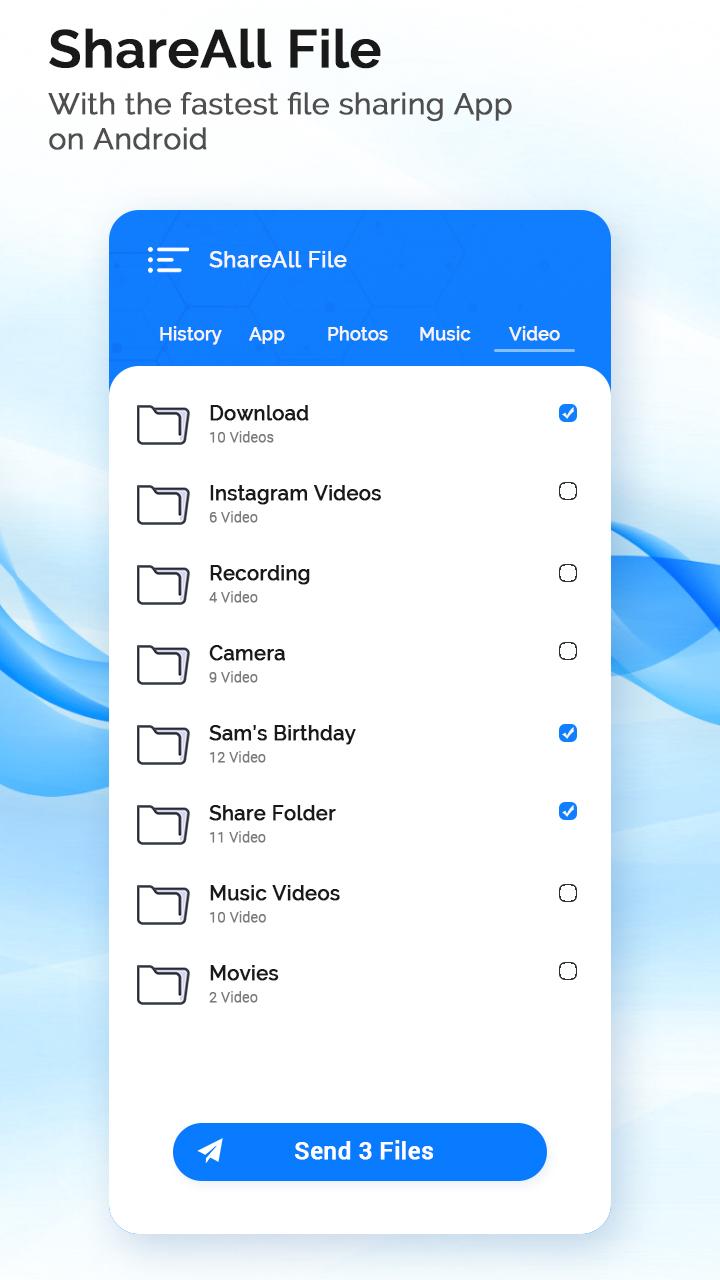Click the Download folder icon
Screen dimensions: 720x1280
(x=163, y=425)
